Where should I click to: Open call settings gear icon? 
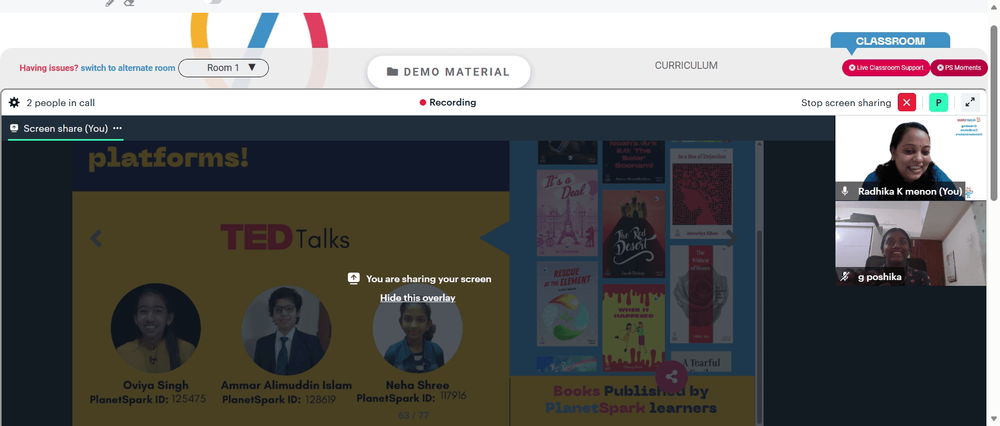(14, 103)
